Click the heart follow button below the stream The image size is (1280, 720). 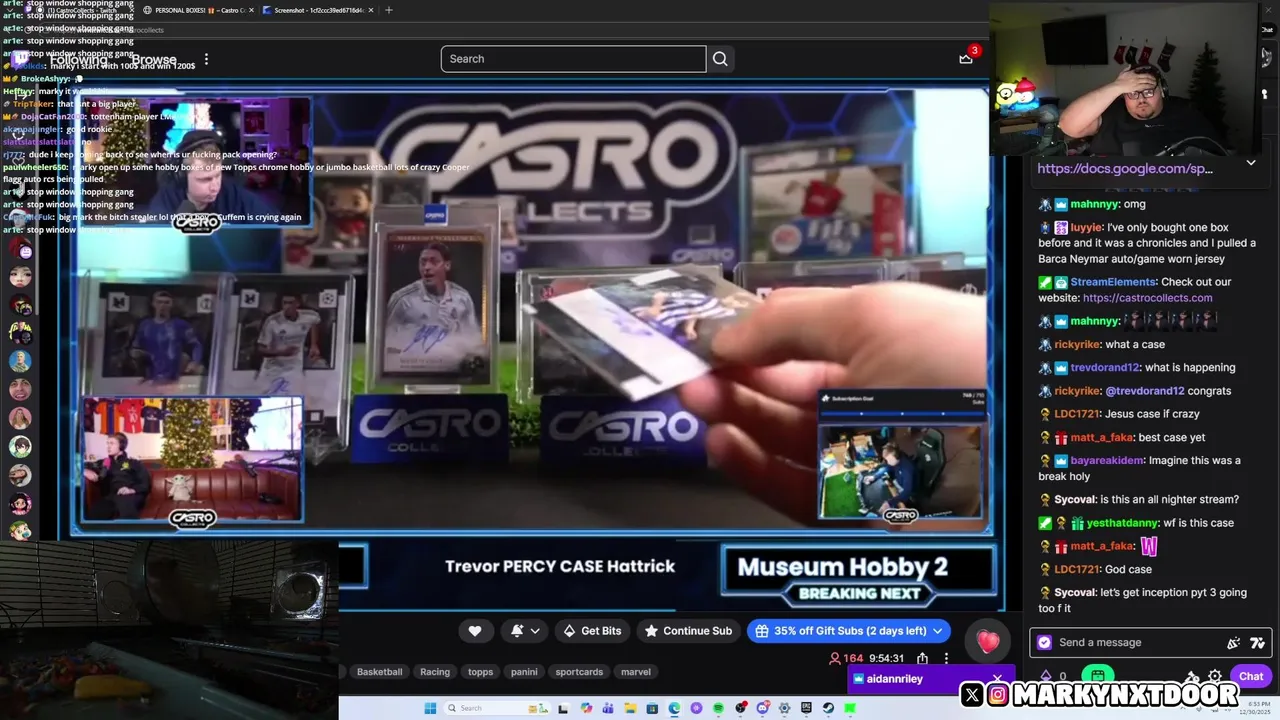click(475, 631)
